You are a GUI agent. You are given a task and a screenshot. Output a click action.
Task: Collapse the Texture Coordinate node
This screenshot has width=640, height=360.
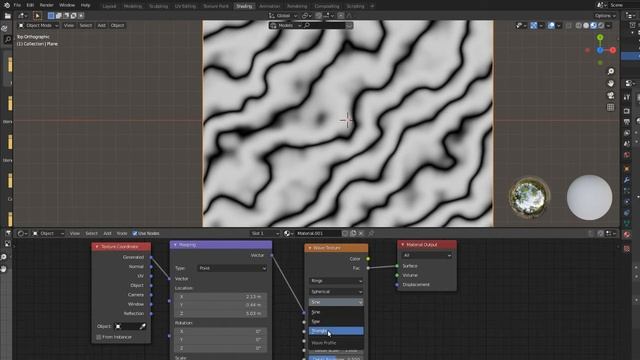[x=97, y=247]
